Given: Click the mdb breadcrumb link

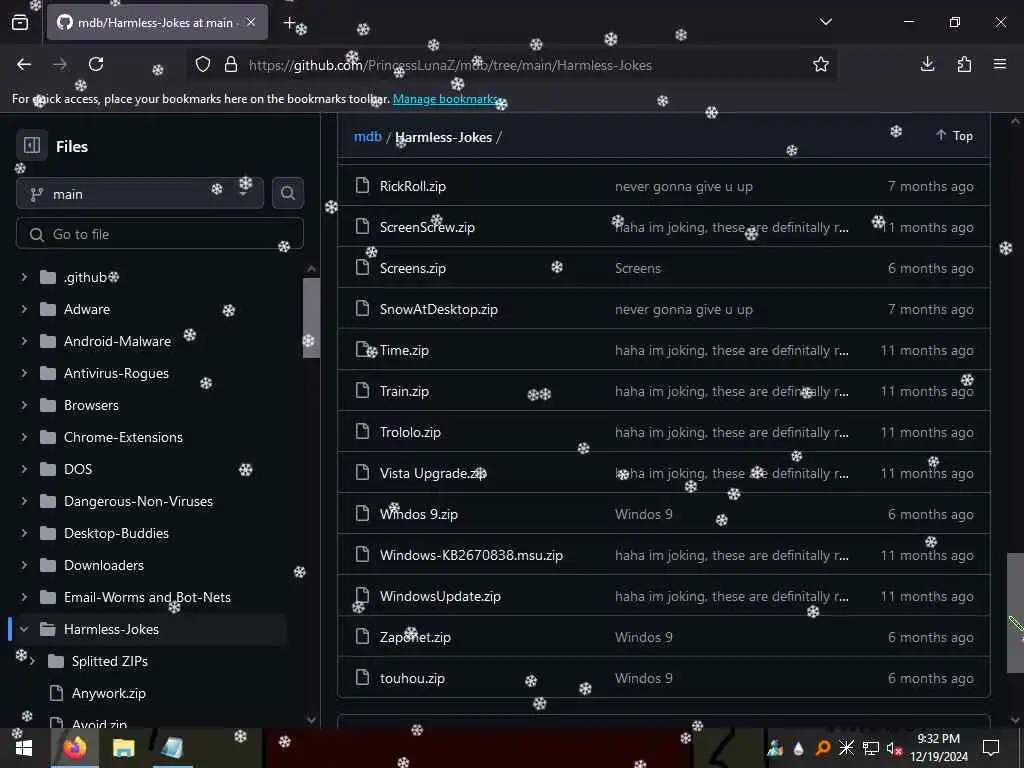Looking at the screenshot, I should (x=368, y=136).
